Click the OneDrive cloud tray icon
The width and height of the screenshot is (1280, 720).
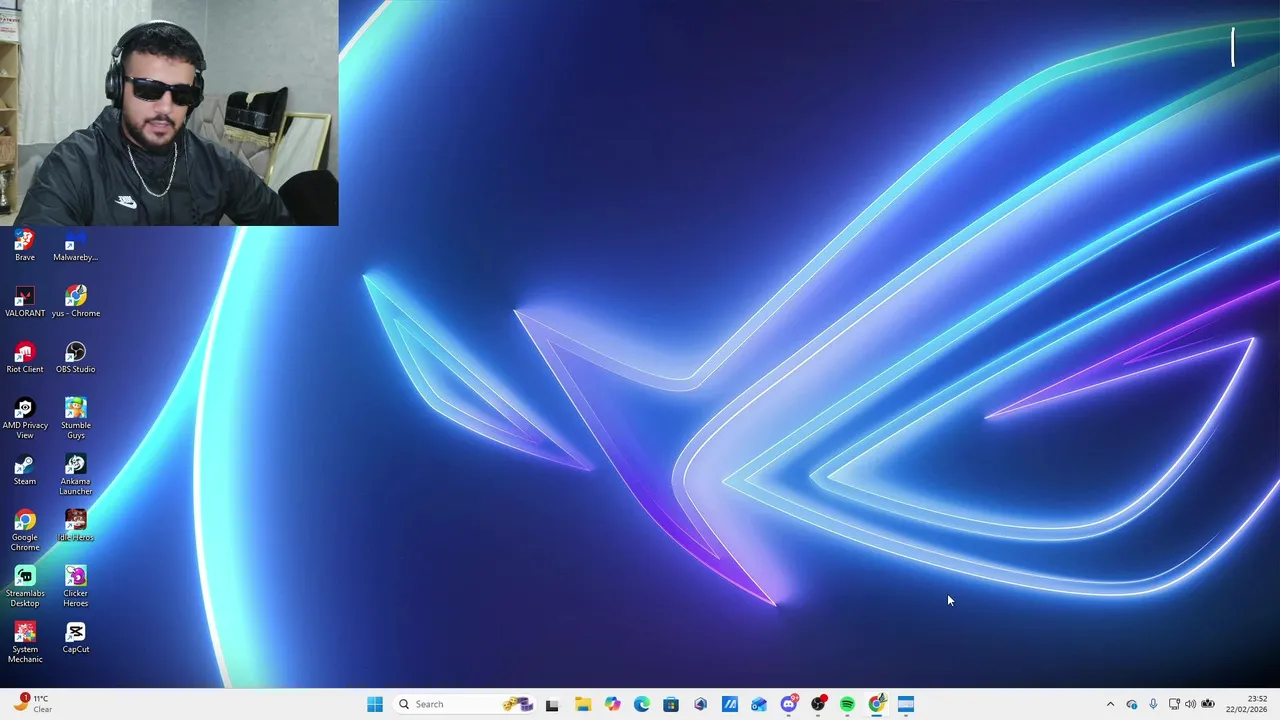click(1132, 704)
